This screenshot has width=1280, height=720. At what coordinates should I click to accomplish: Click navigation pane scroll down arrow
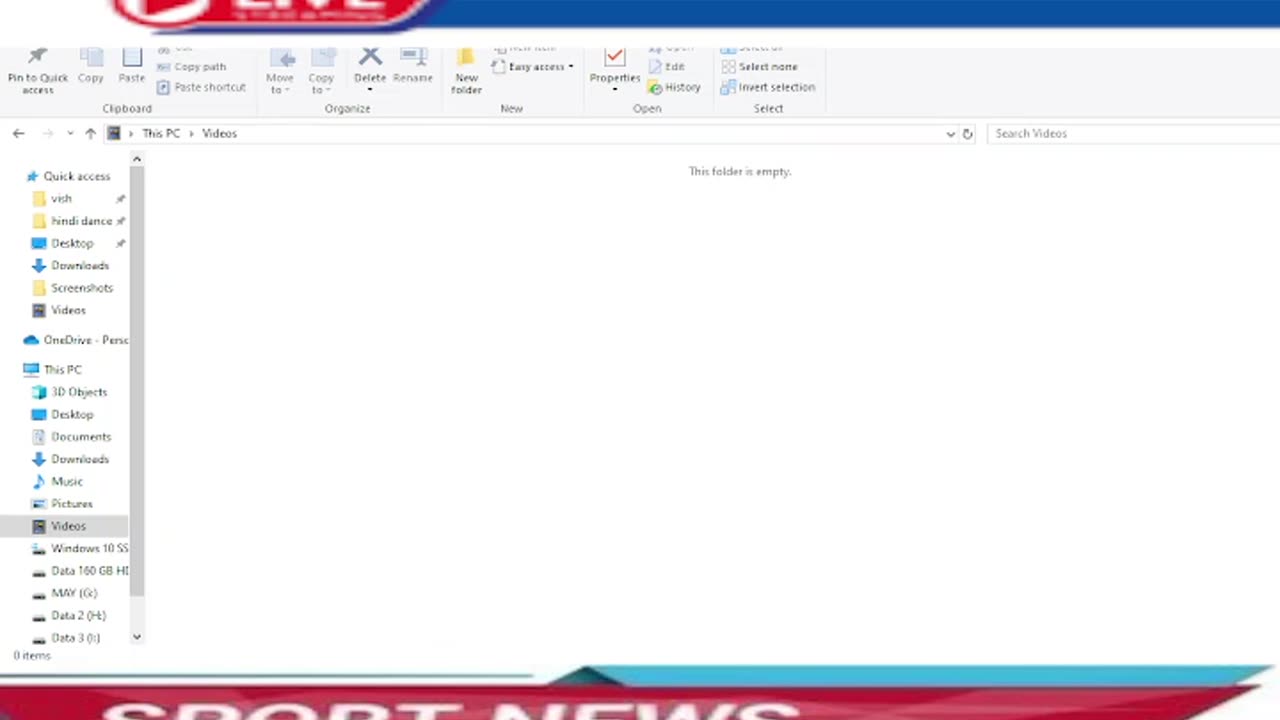[137, 636]
